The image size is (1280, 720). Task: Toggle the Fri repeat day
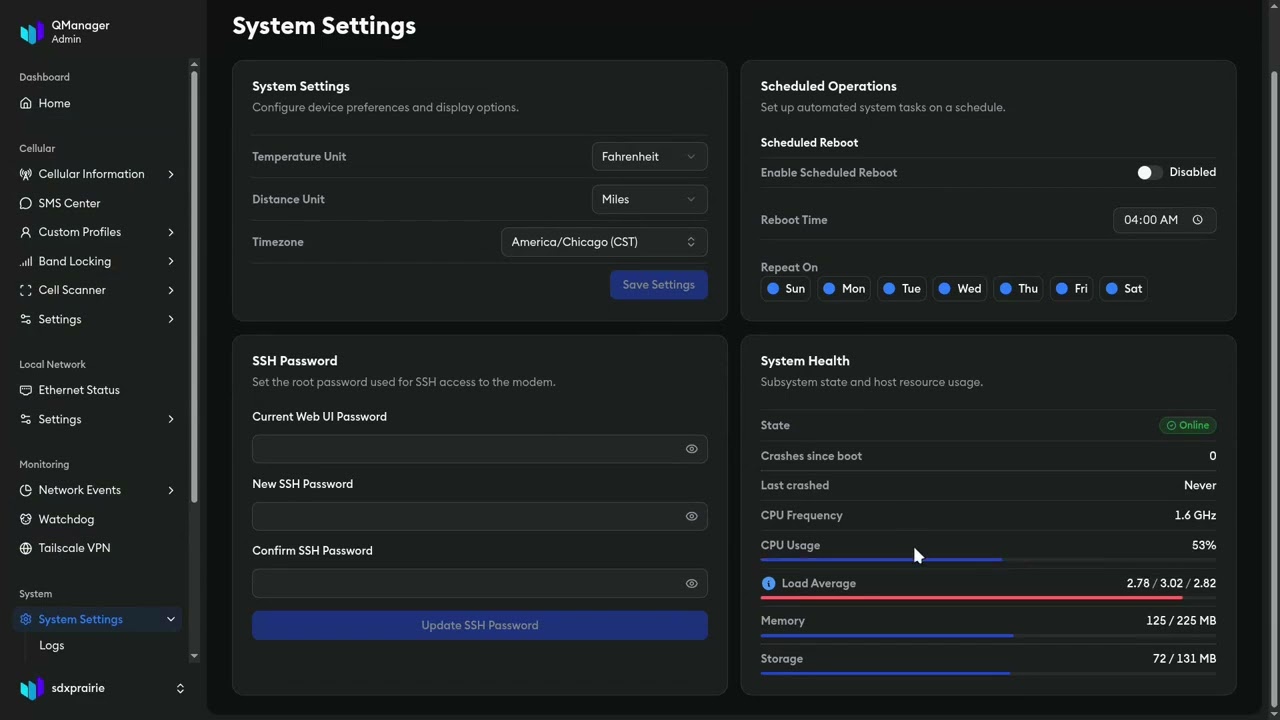pyautogui.click(x=1072, y=289)
